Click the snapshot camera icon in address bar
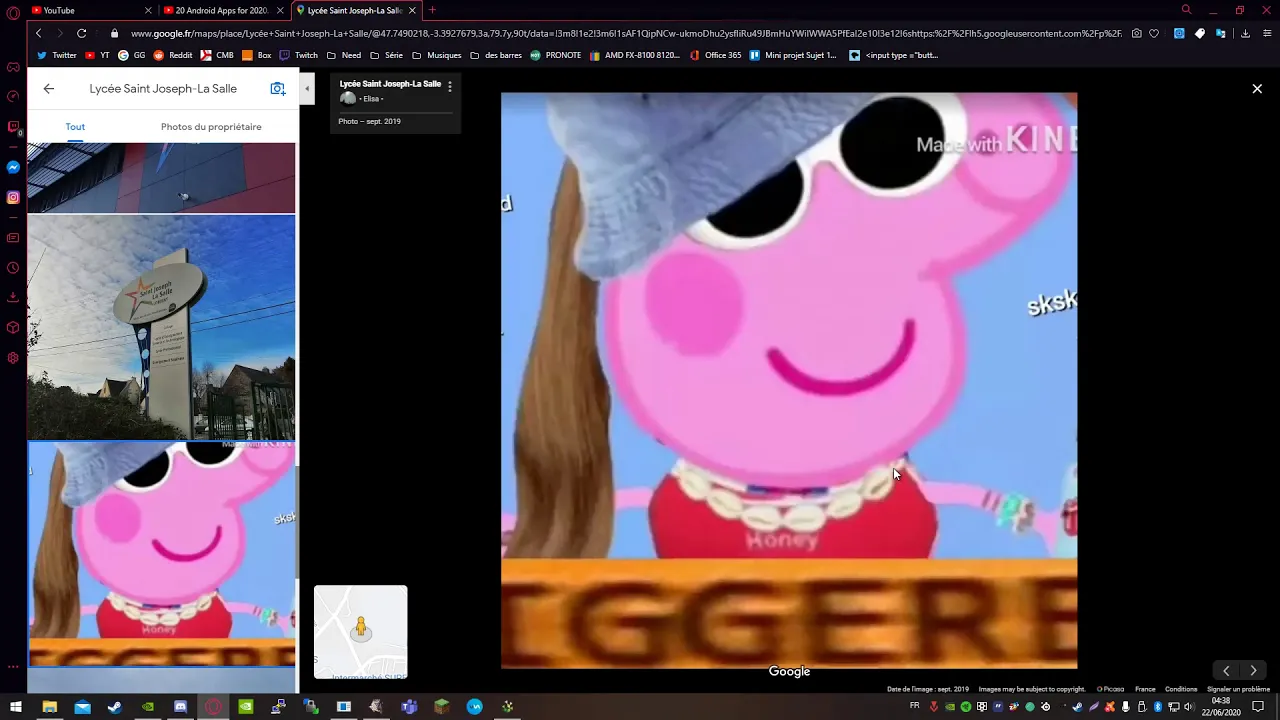 point(1137,33)
